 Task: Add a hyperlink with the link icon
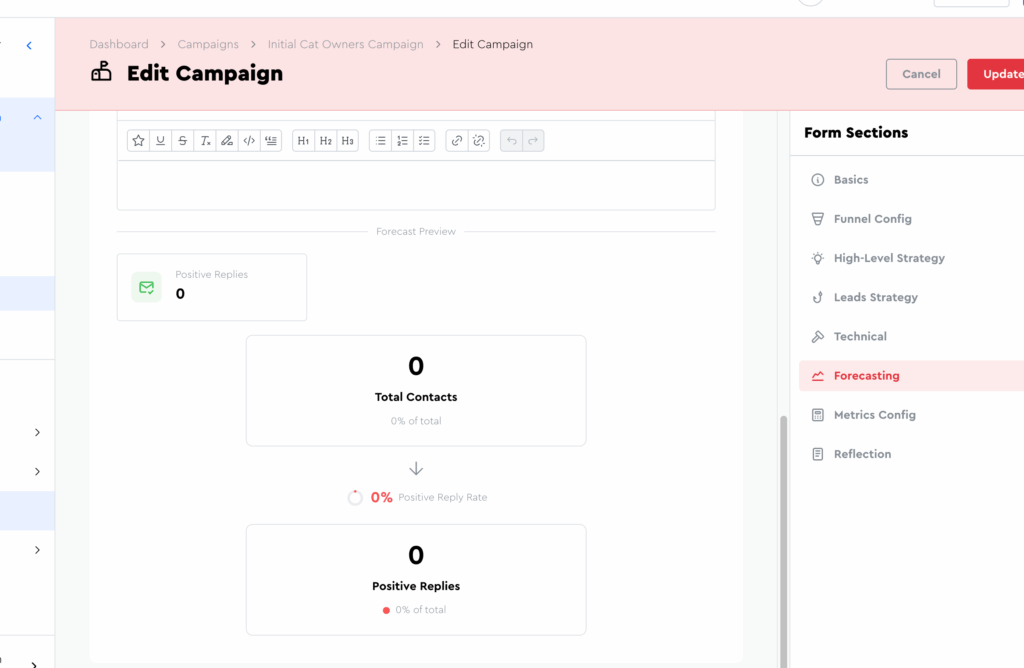(457, 141)
